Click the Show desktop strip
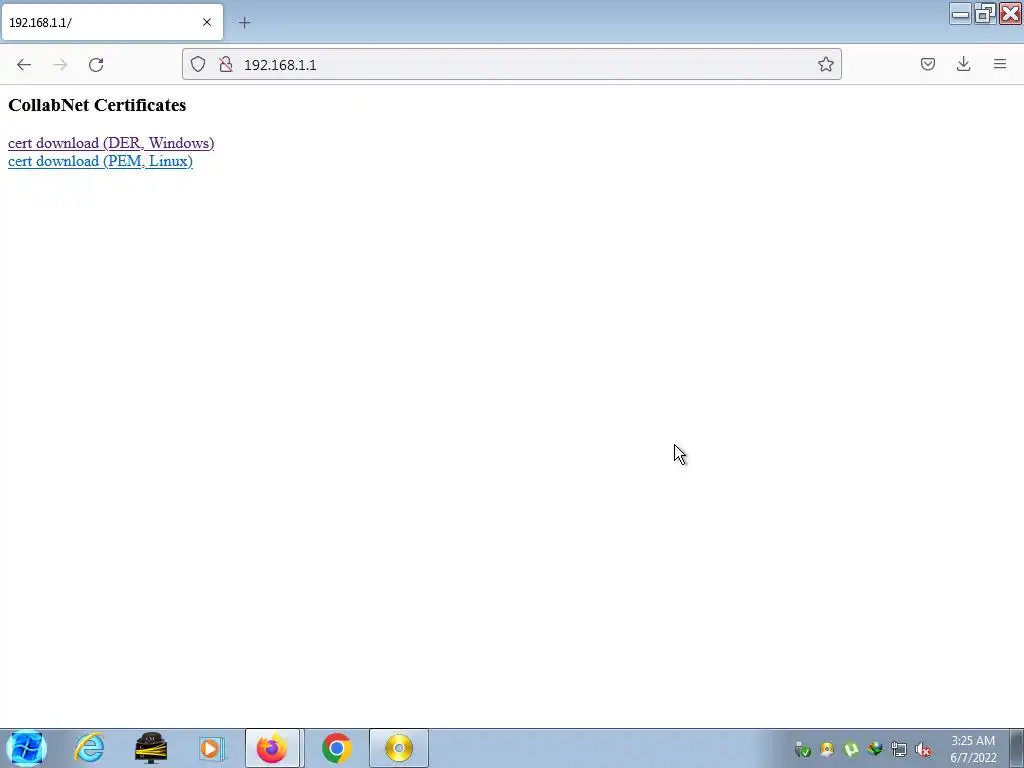1024x768 pixels. point(1017,748)
